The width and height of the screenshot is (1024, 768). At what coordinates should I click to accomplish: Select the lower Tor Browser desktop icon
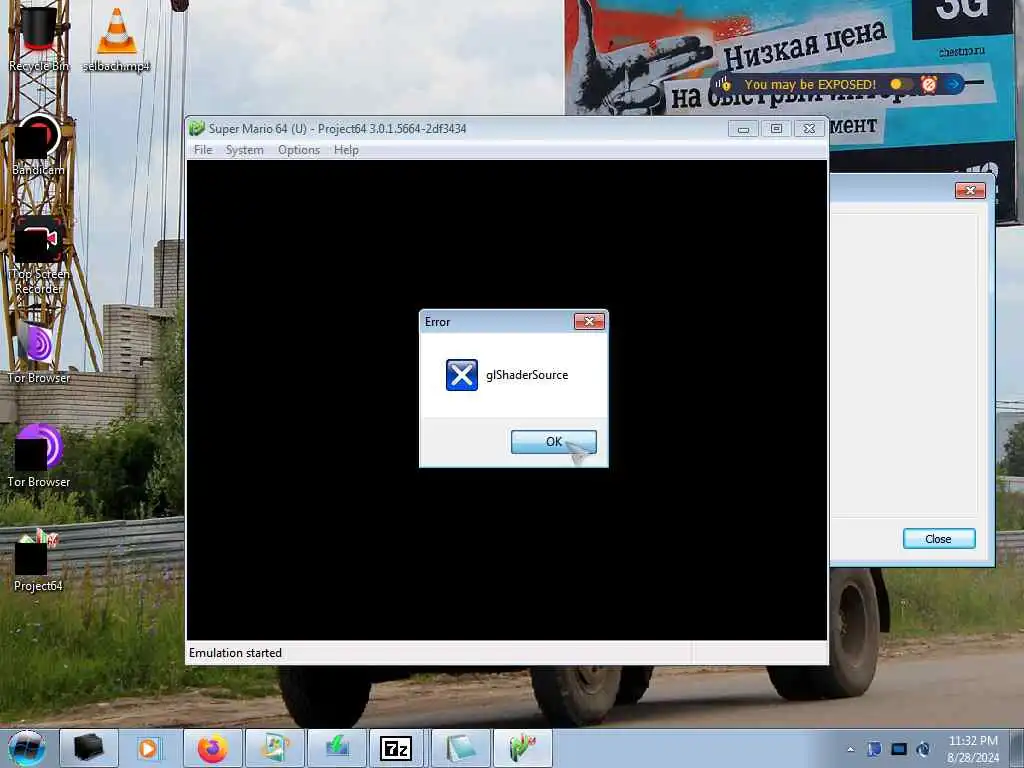pos(39,456)
